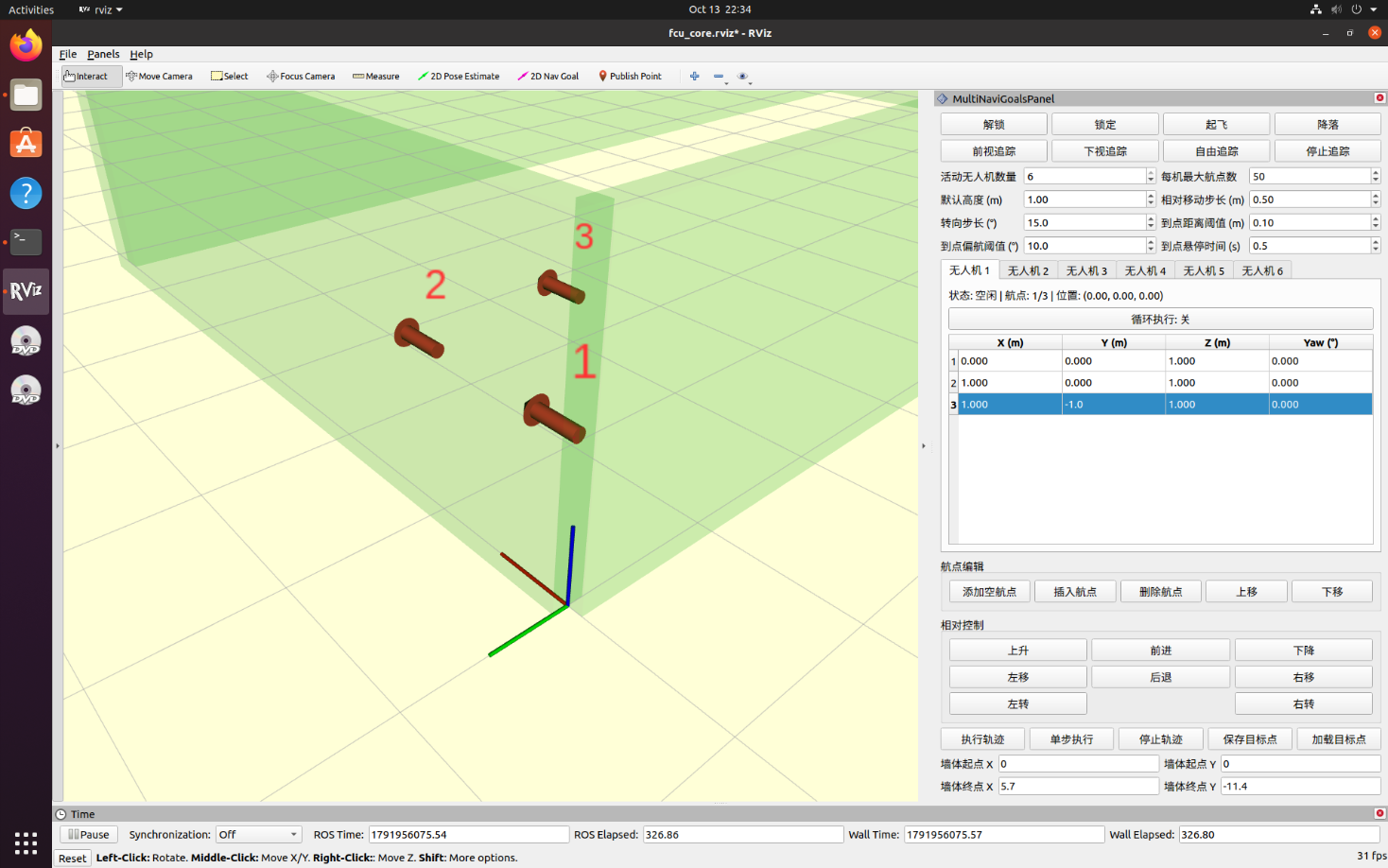Toggle the 循环执行: 关 loop button
Image resolution: width=1388 pixels, height=868 pixels.
pos(1161,320)
